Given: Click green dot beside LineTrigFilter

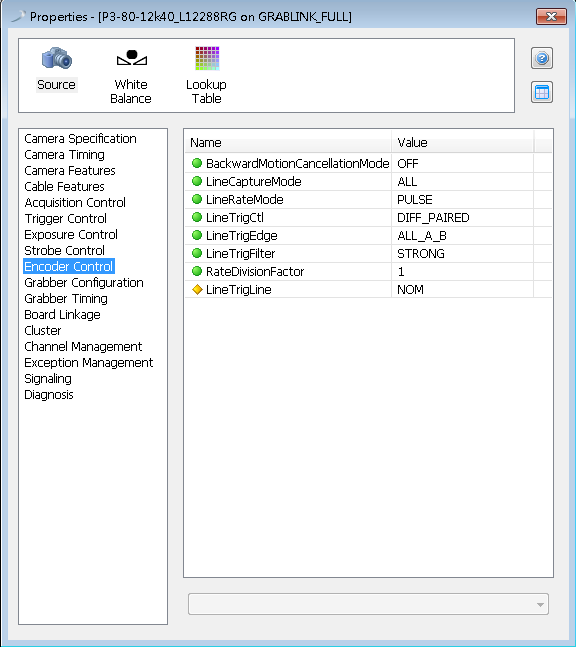Looking at the screenshot, I should click(x=197, y=253).
